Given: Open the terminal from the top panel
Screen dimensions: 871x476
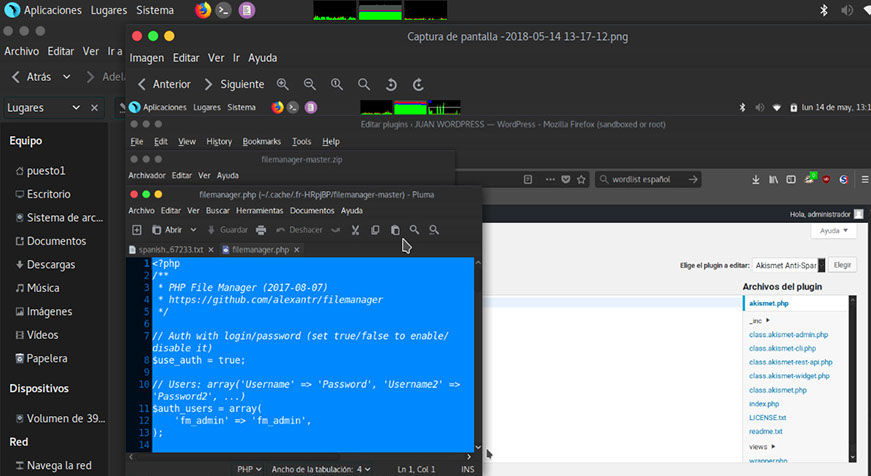Looking at the screenshot, I should tap(225, 11).
